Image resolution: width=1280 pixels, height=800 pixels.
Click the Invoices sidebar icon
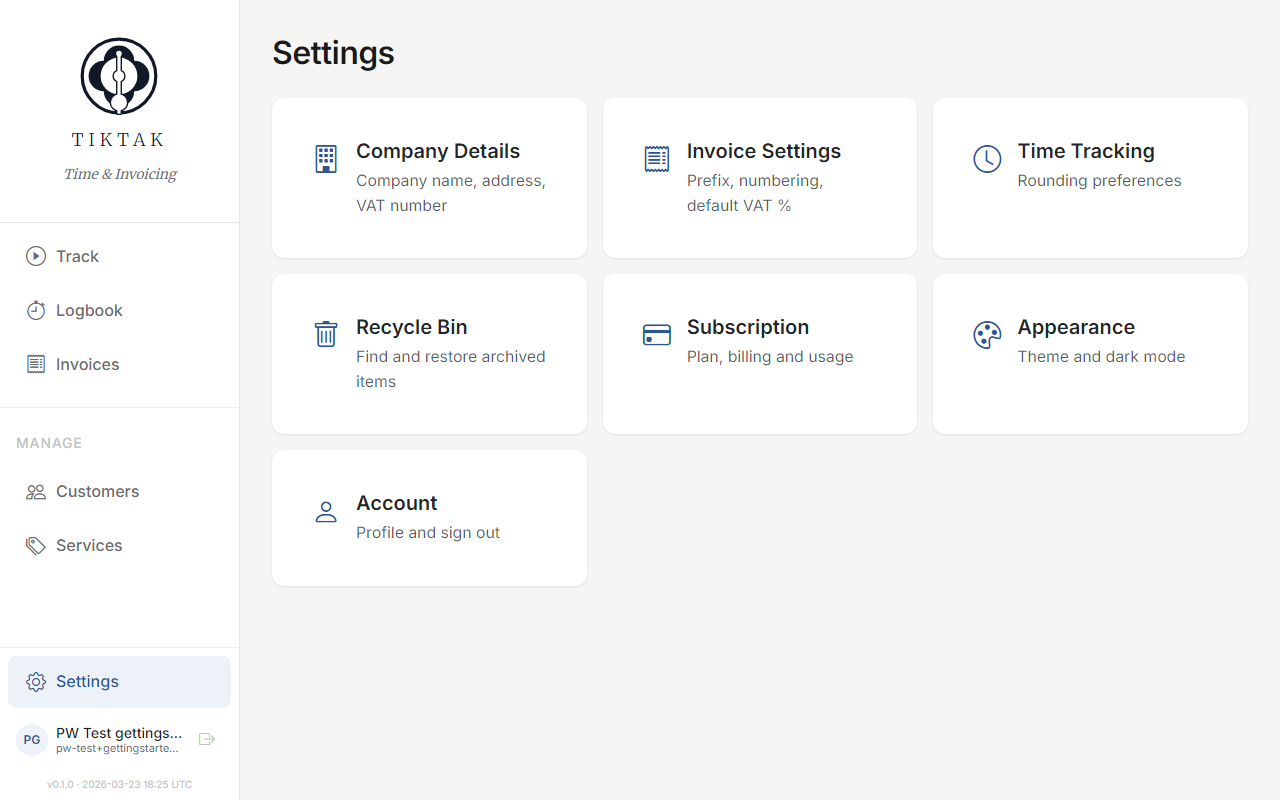pos(36,364)
